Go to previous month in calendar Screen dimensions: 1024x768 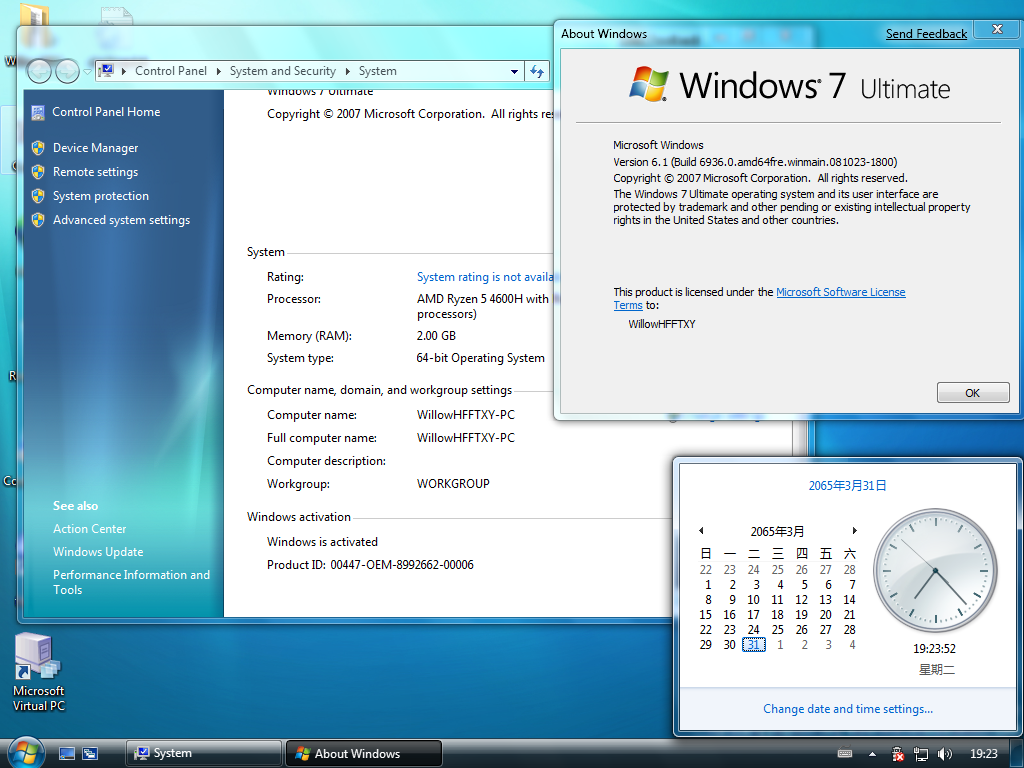click(701, 530)
